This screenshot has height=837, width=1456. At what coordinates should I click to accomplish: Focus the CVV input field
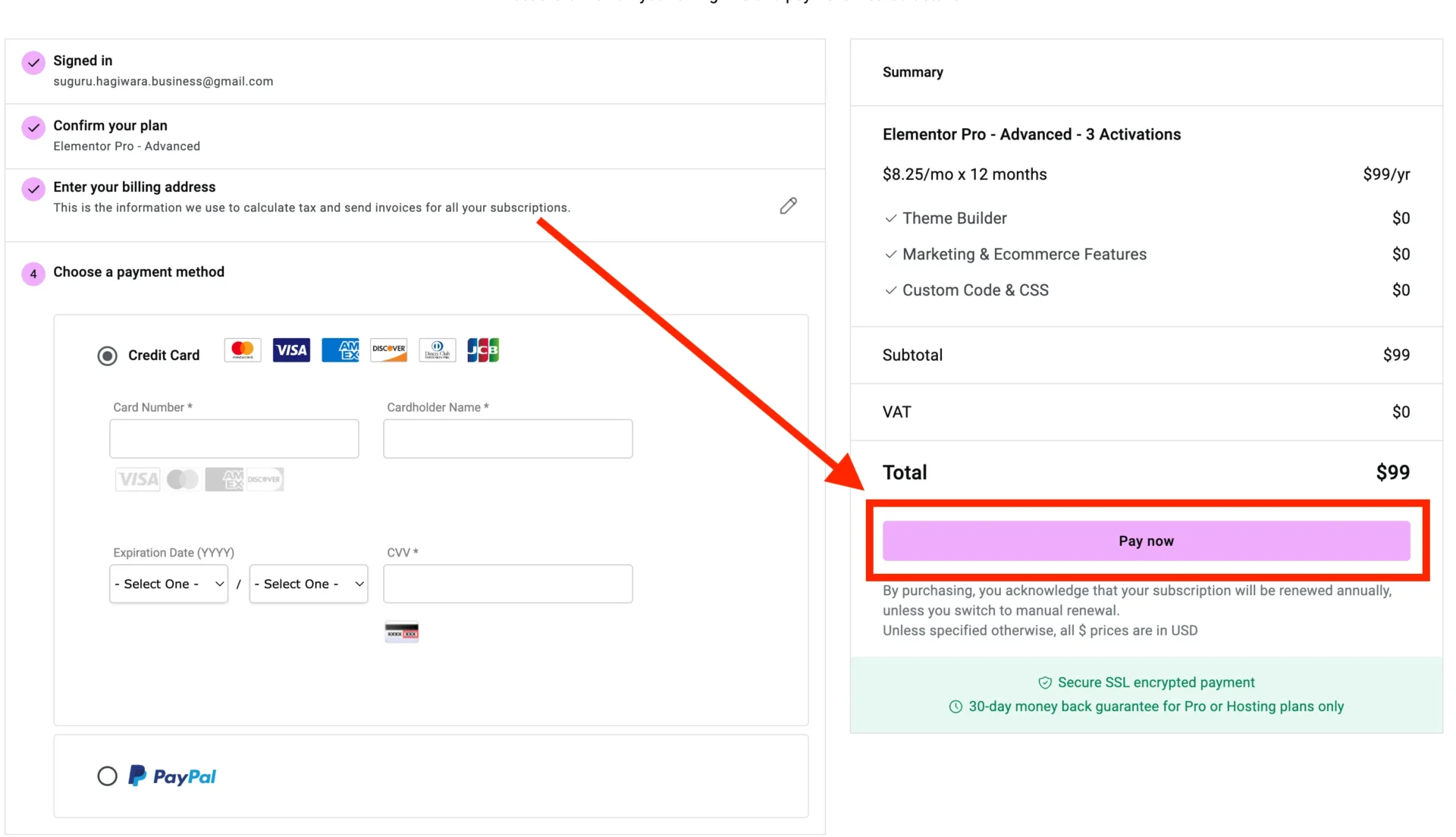click(508, 584)
